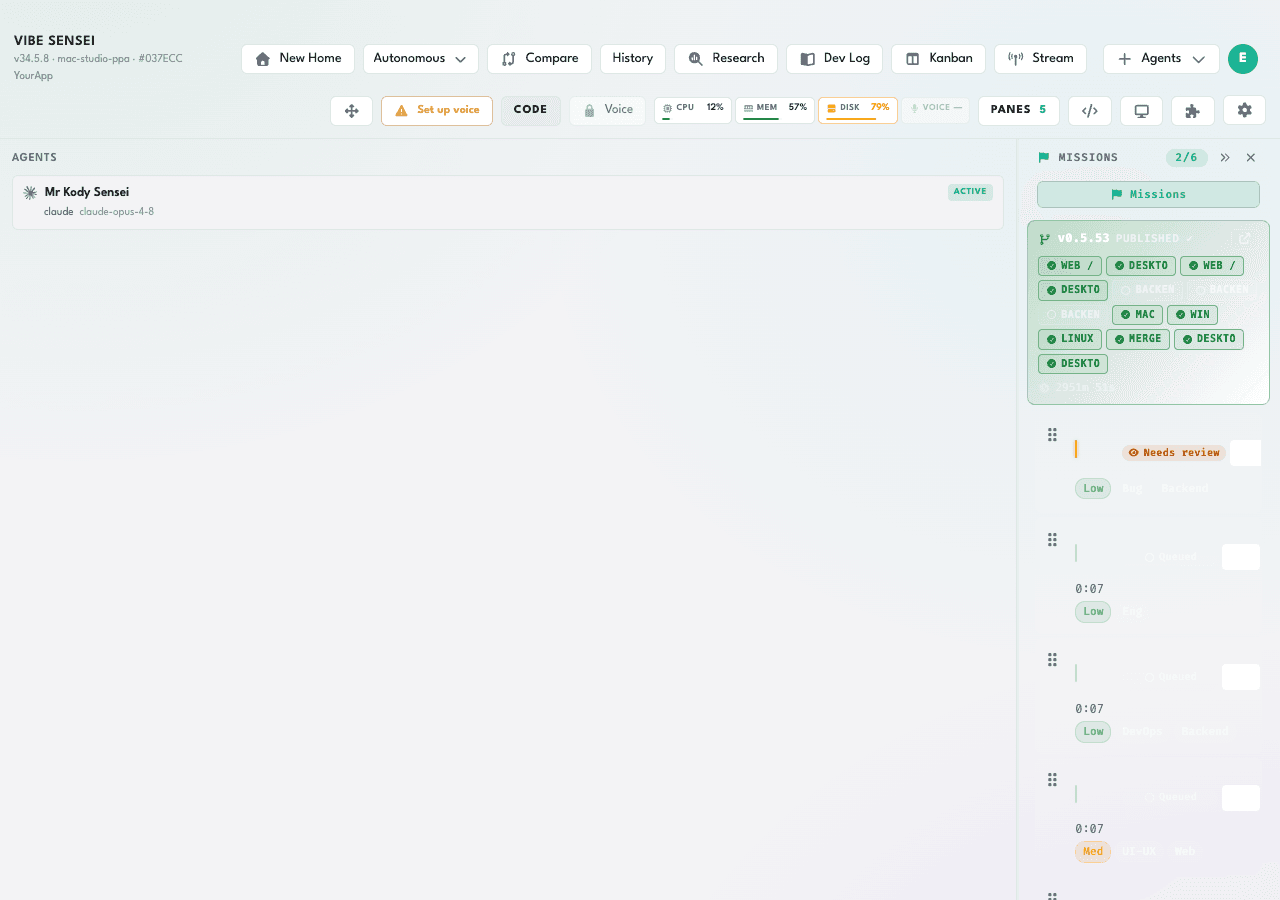Expand the Autonomous mode dropdown

tap(421, 59)
